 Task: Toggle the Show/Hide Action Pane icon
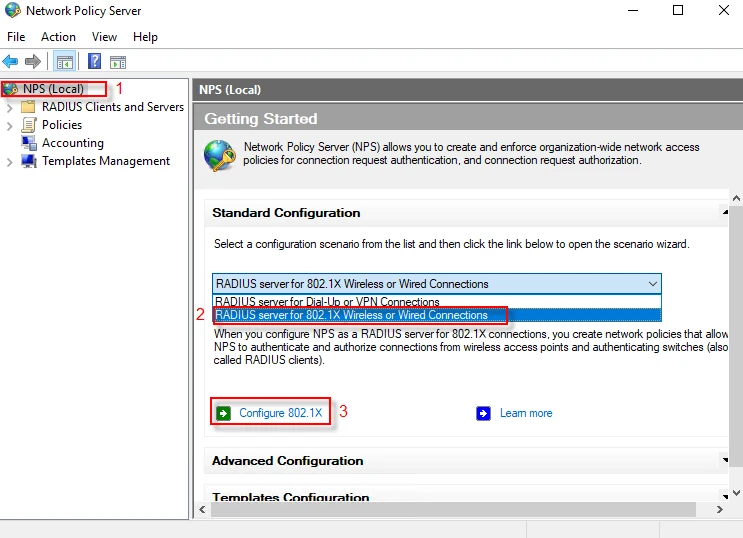[x=118, y=62]
